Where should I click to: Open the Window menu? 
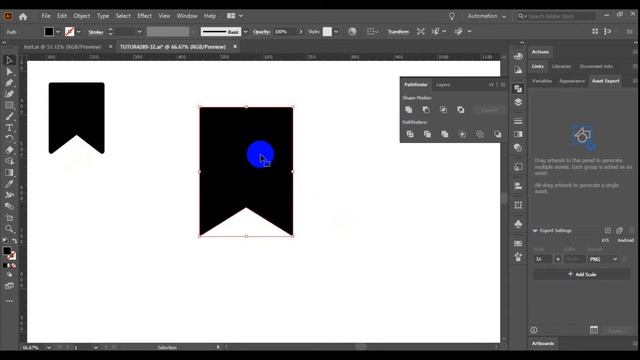point(187,16)
